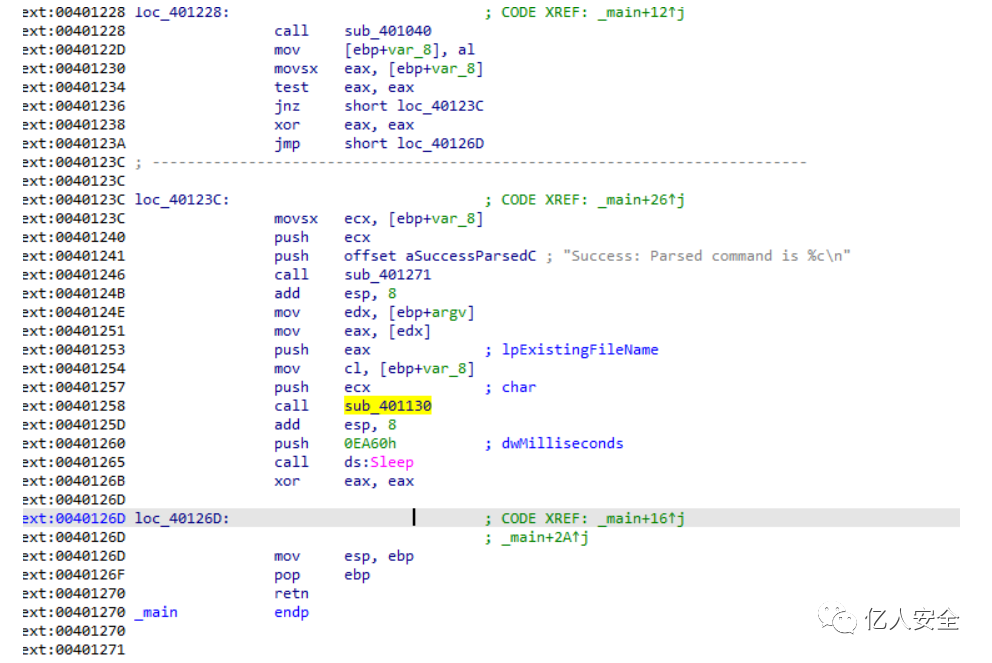Click the 'endp' keyword
992x663 pixels.
[x=292, y=612]
